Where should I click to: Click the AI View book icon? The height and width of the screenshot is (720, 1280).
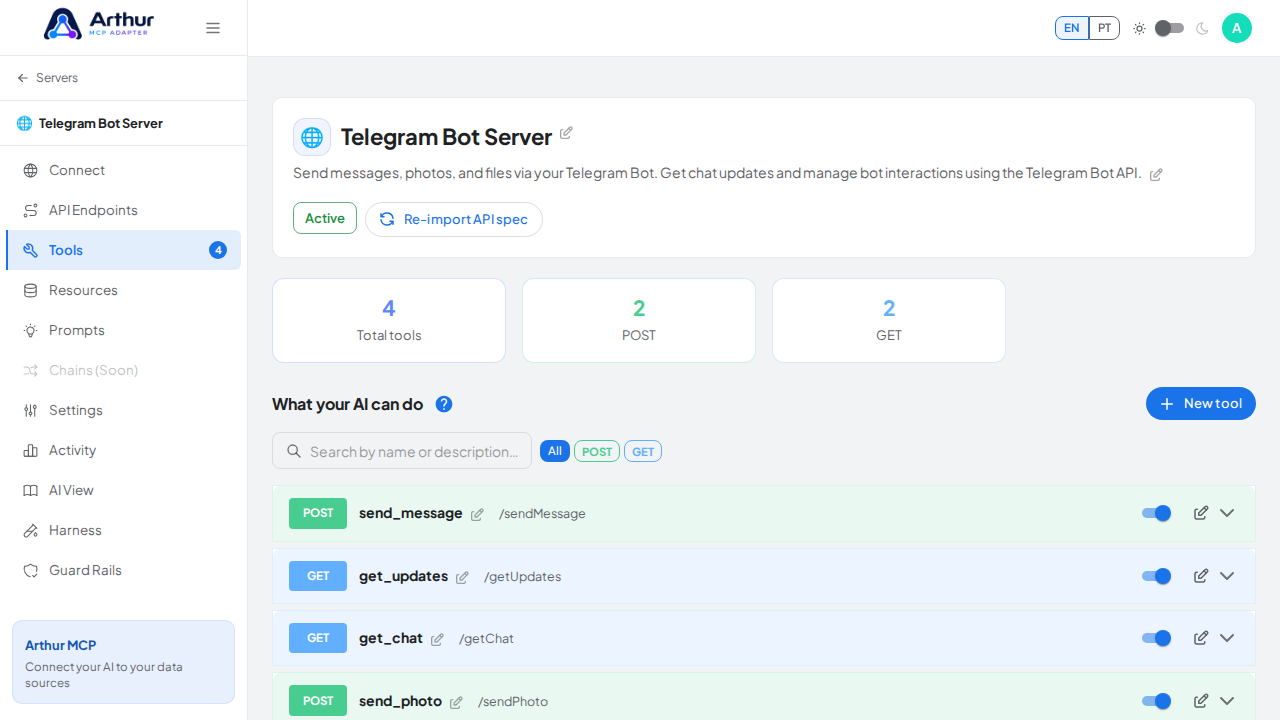pyautogui.click(x=31, y=490)
